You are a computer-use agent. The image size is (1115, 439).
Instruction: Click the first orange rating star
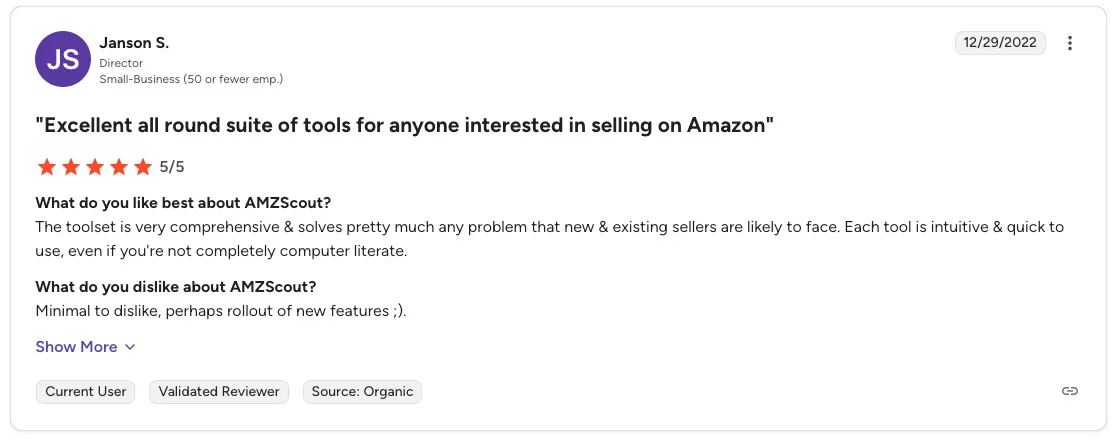[47, 167]
